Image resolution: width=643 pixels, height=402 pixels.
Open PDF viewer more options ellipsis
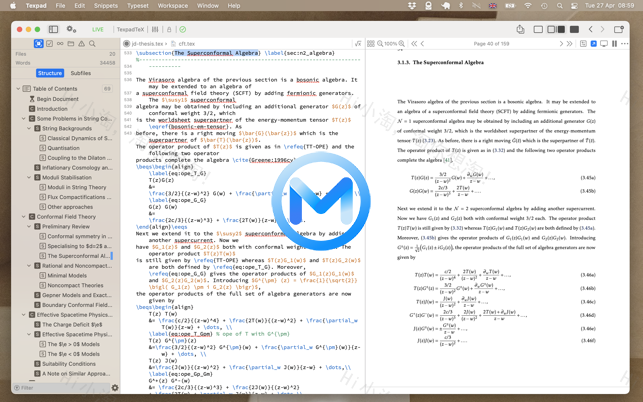point(624,43)
